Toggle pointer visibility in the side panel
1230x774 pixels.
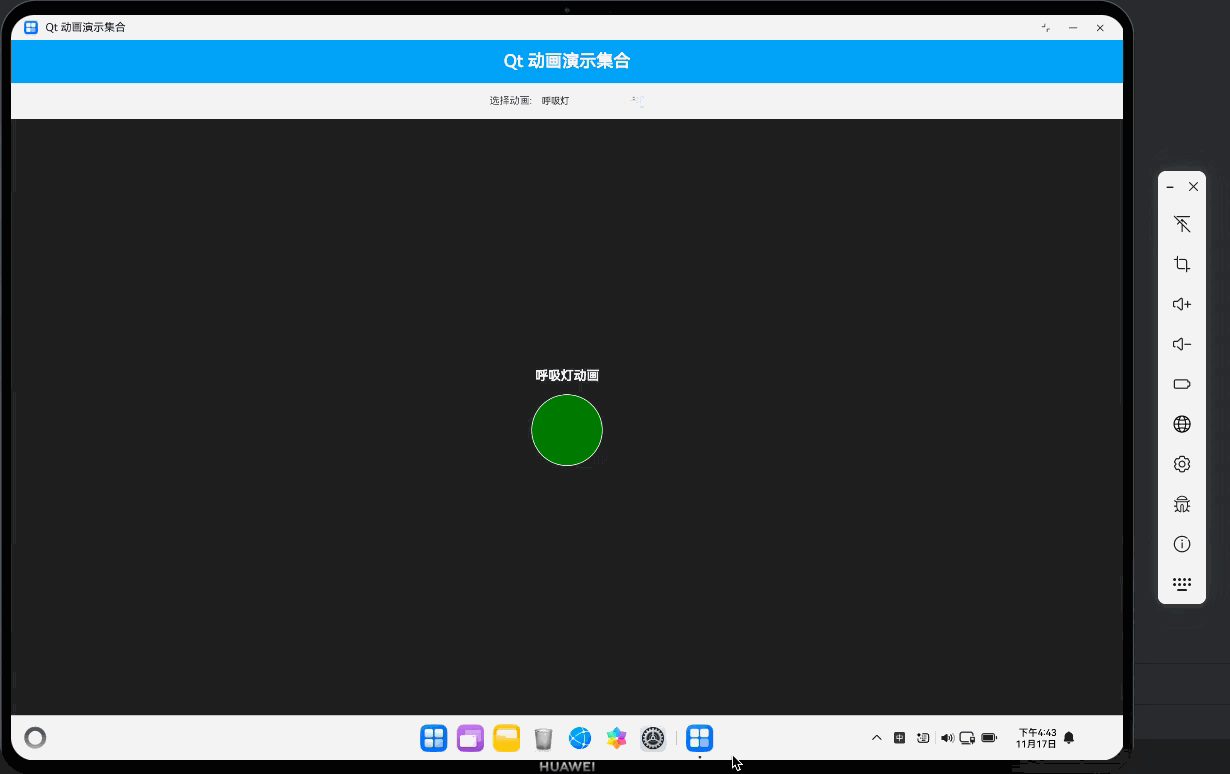tap(1182, 224)
